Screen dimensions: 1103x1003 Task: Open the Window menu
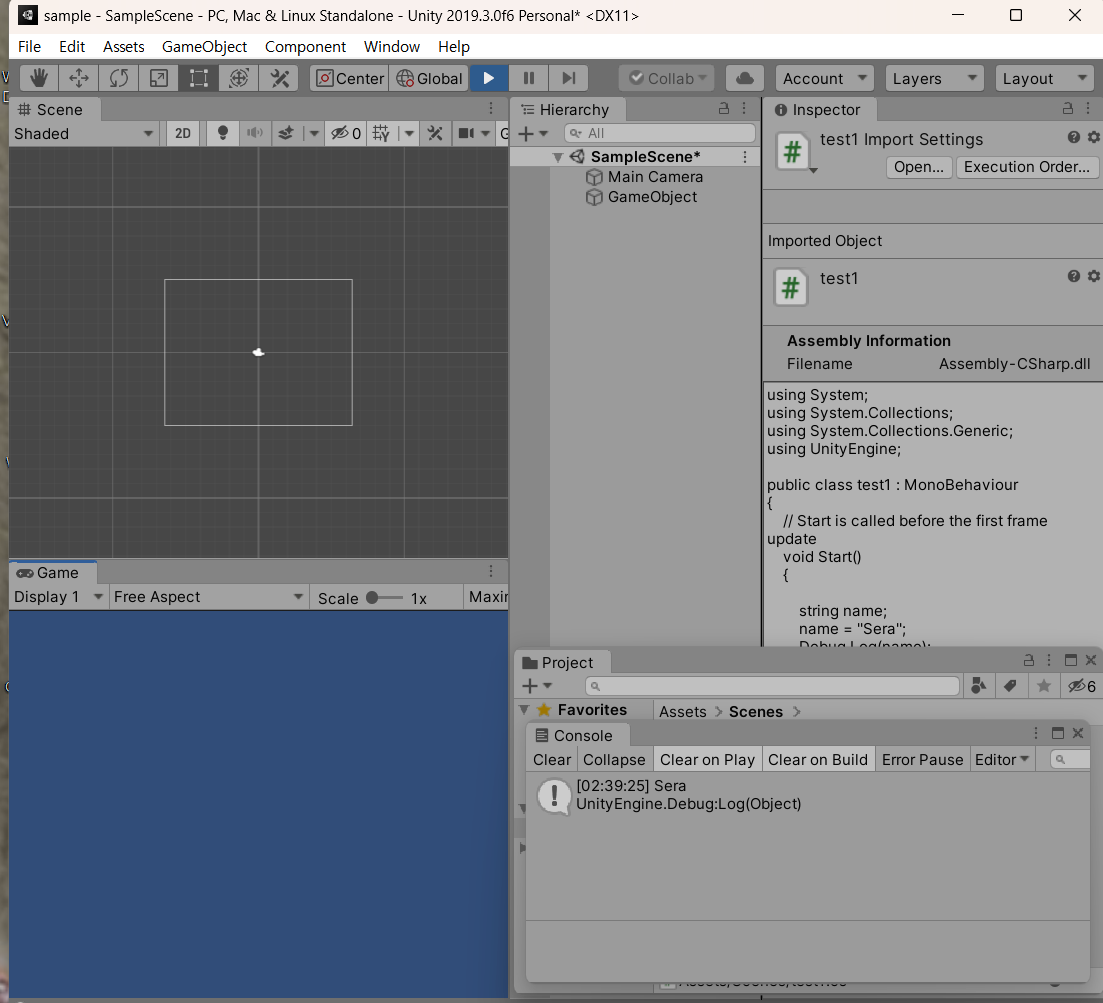tap(392, 46)
